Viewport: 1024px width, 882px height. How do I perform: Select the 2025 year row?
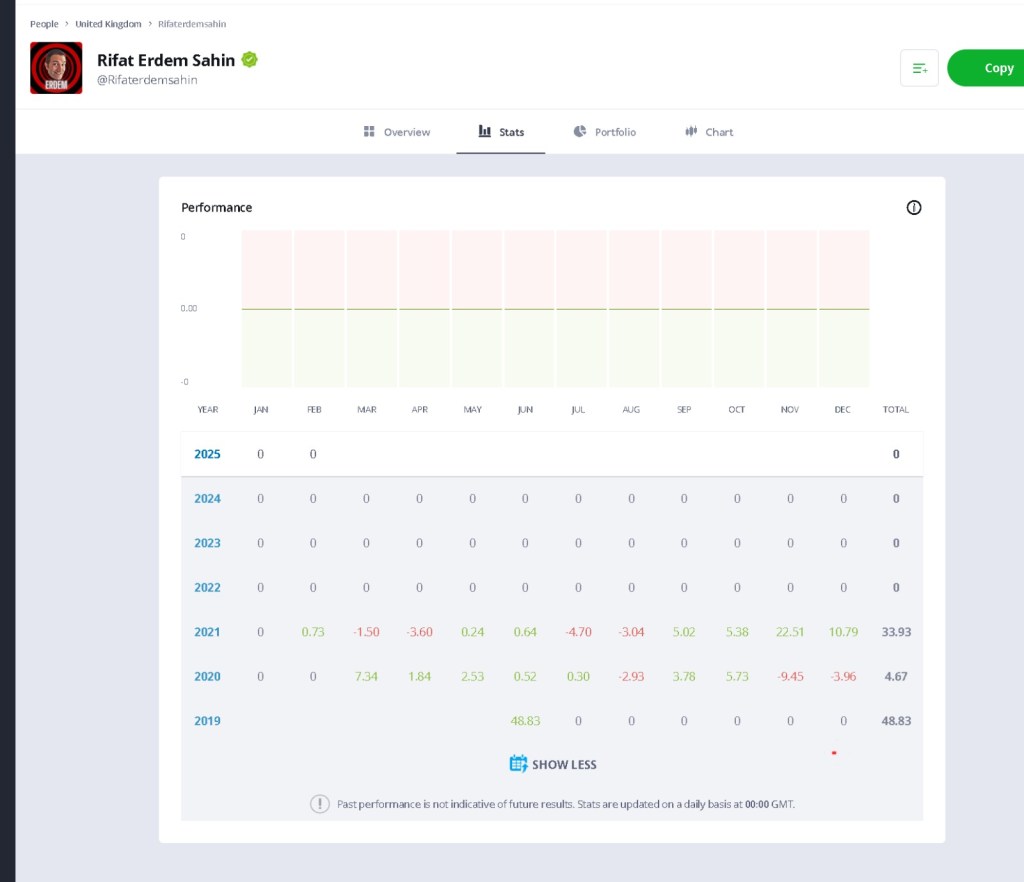click(552, 454)
